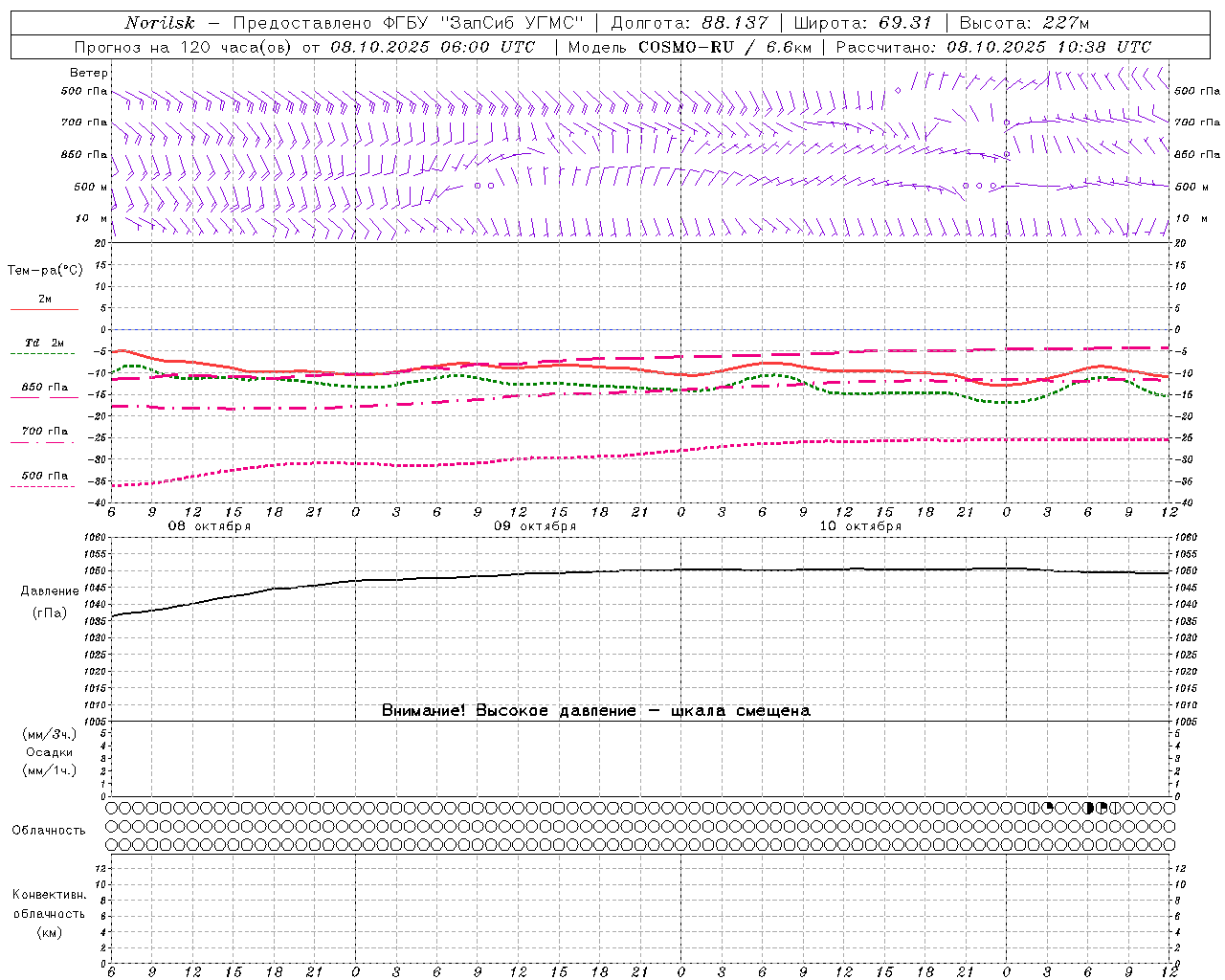1225x980 pixels.
Task: Select the Модель COSMO-RU / 6.6км text
Action: (690, 47)
